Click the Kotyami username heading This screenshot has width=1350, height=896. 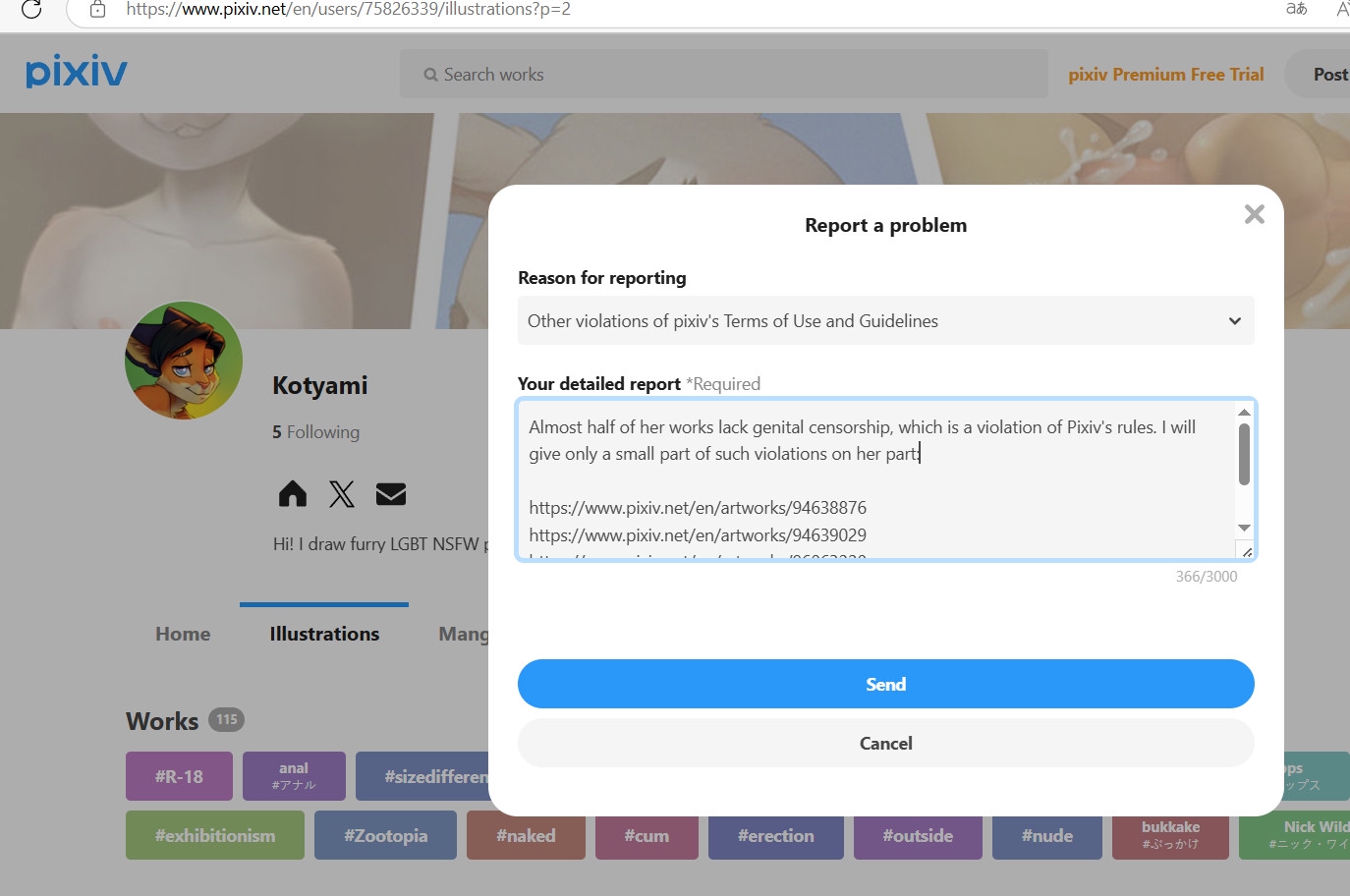point(320,385)
